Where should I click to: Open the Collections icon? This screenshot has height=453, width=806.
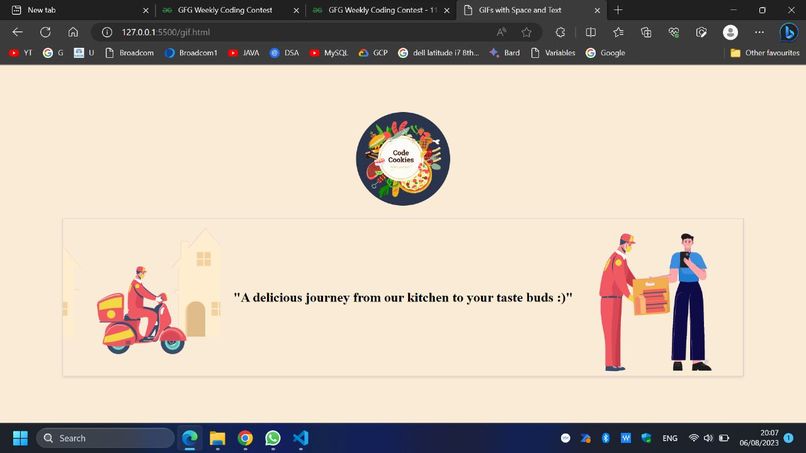click(646, 32)
